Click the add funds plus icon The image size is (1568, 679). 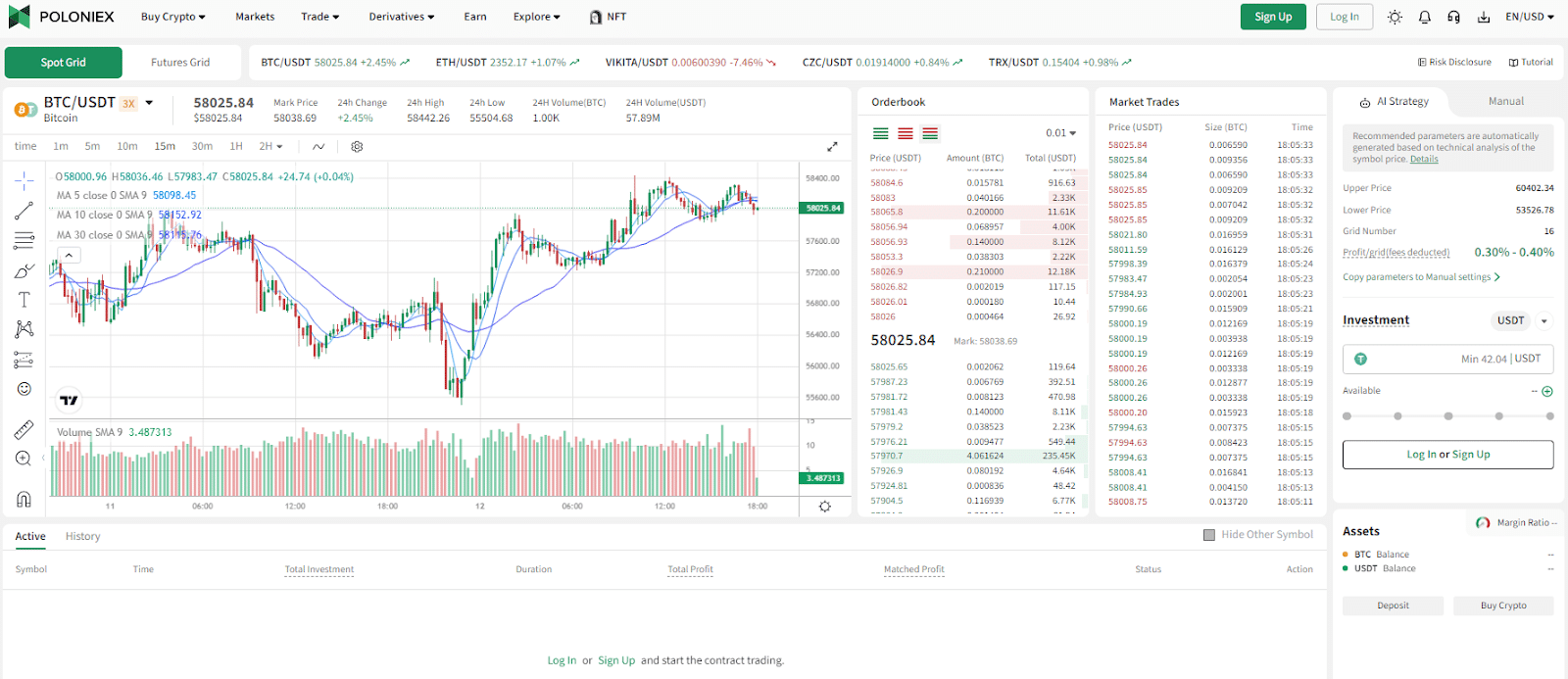point(1547,391)
